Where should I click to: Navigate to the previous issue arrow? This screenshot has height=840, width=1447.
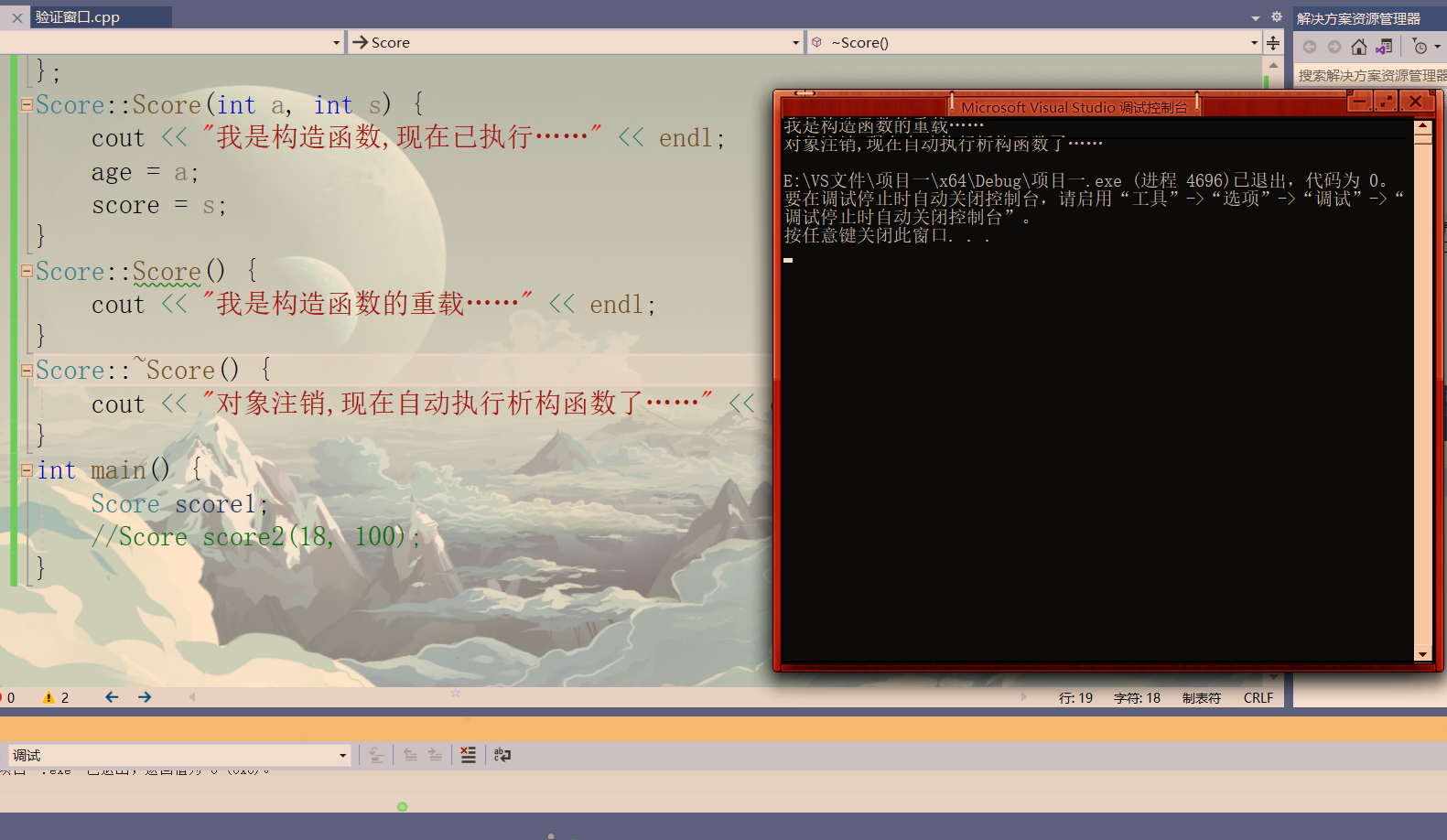coord(112,697)
